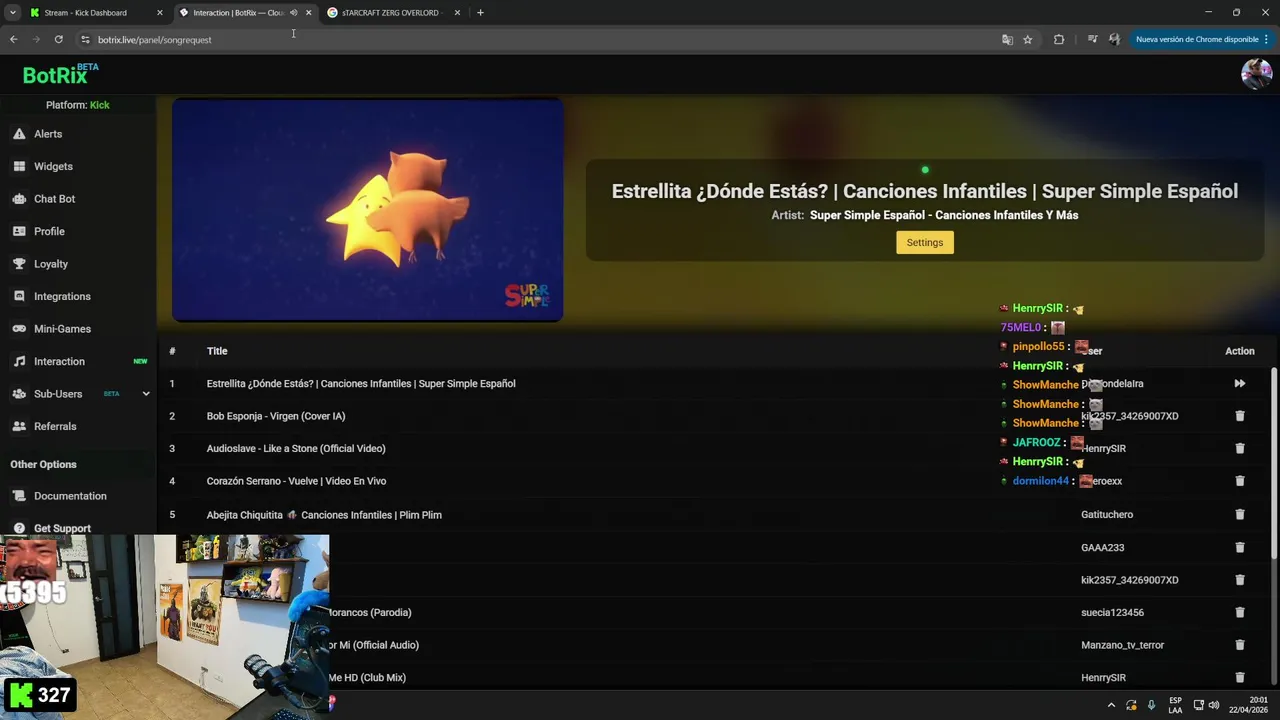1280x720 pixels.
Task: Bookmark this page with the star icon
Action: point(1027,39)
